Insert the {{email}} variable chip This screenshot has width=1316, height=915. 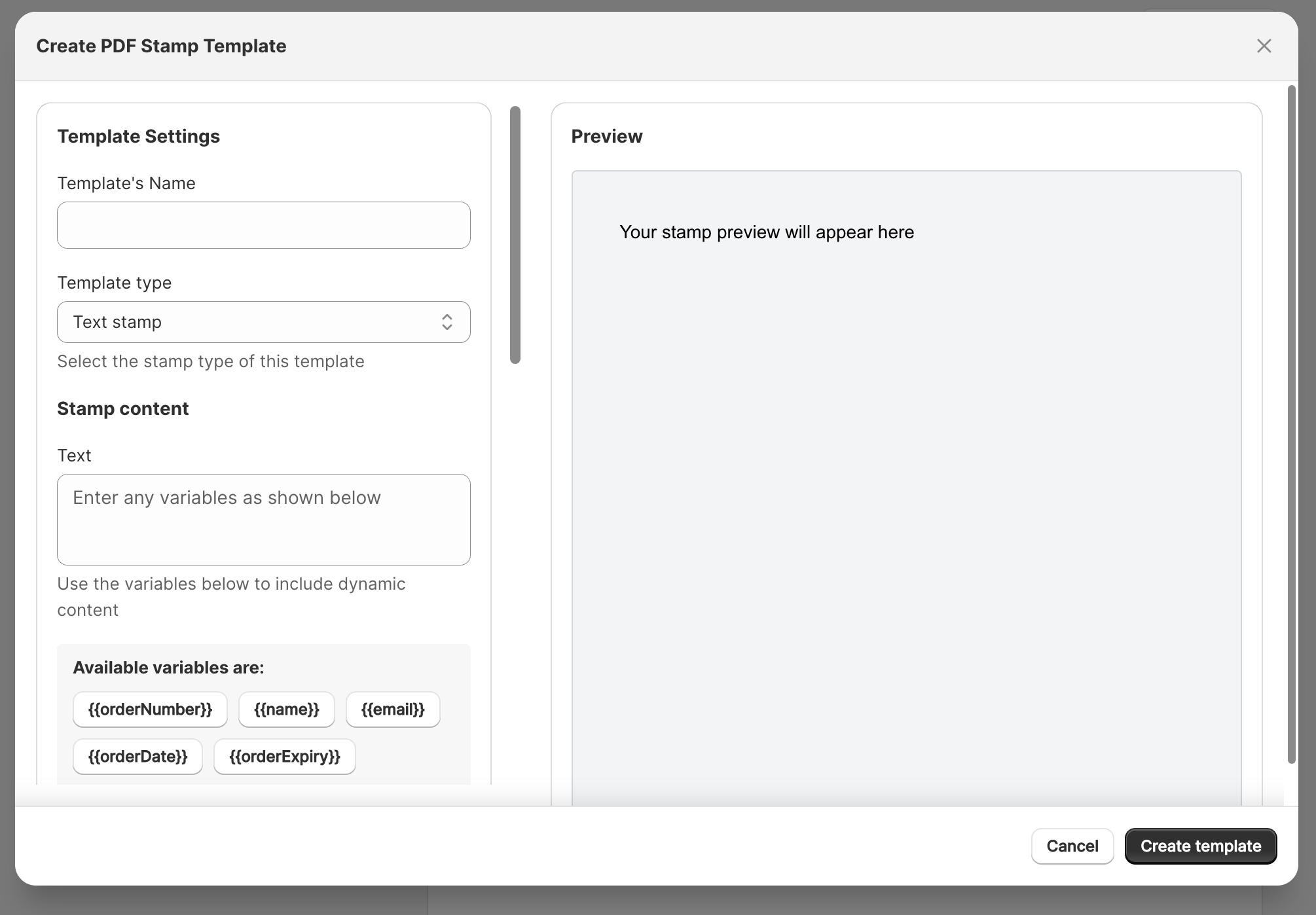(x=393, y=709)
